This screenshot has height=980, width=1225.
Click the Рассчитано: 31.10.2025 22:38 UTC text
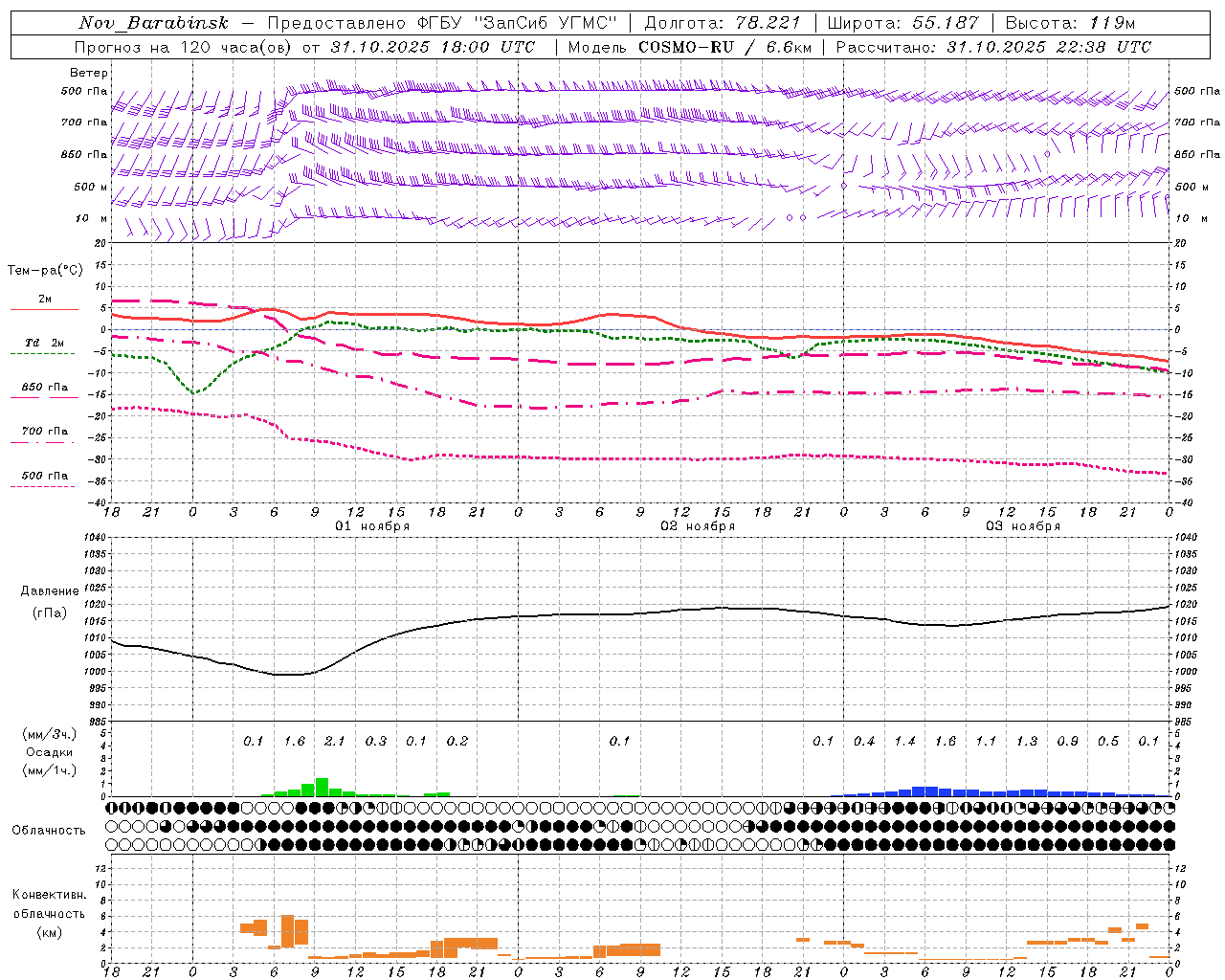993,47
